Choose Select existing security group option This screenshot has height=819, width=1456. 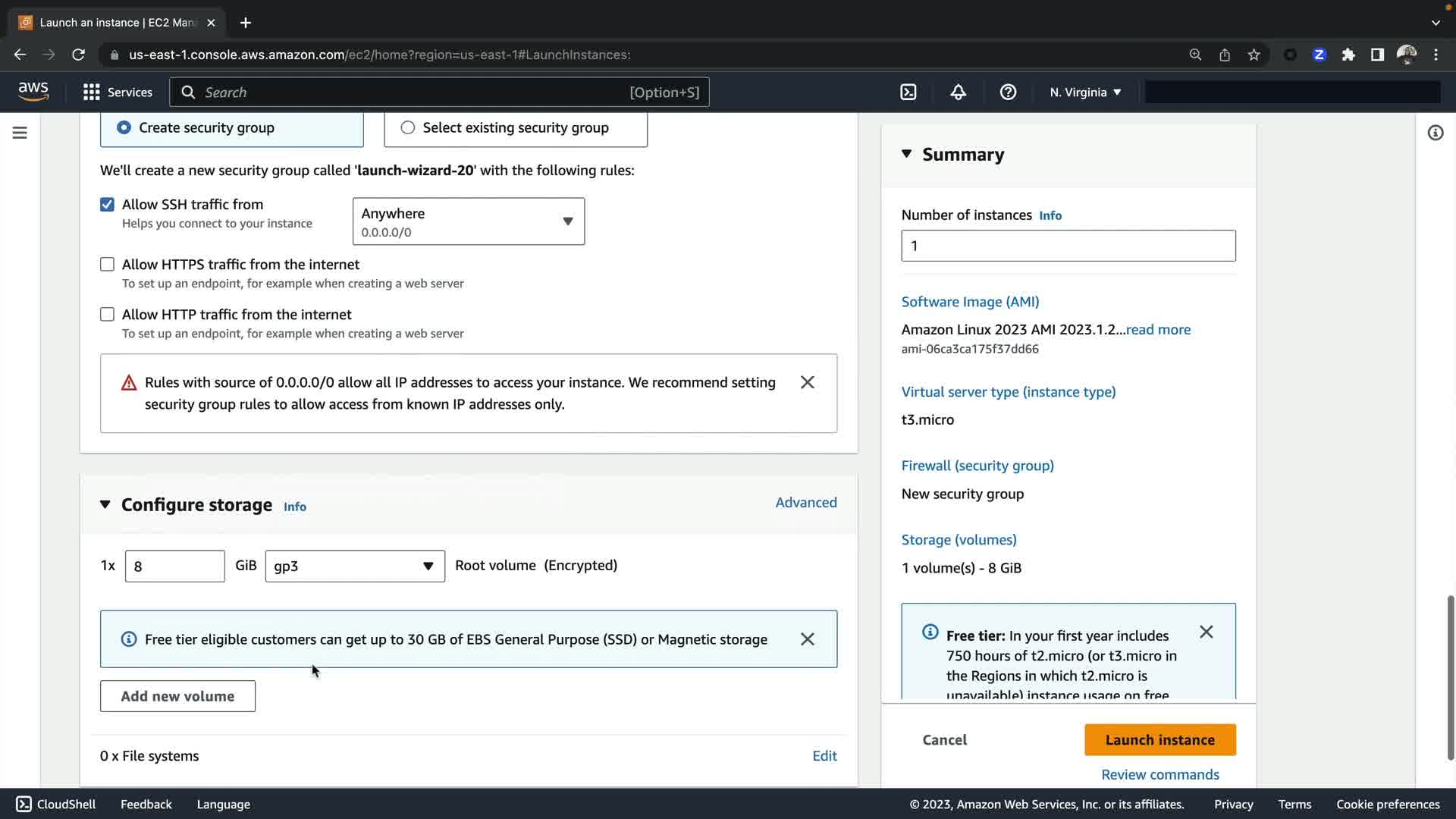point(408,127)
